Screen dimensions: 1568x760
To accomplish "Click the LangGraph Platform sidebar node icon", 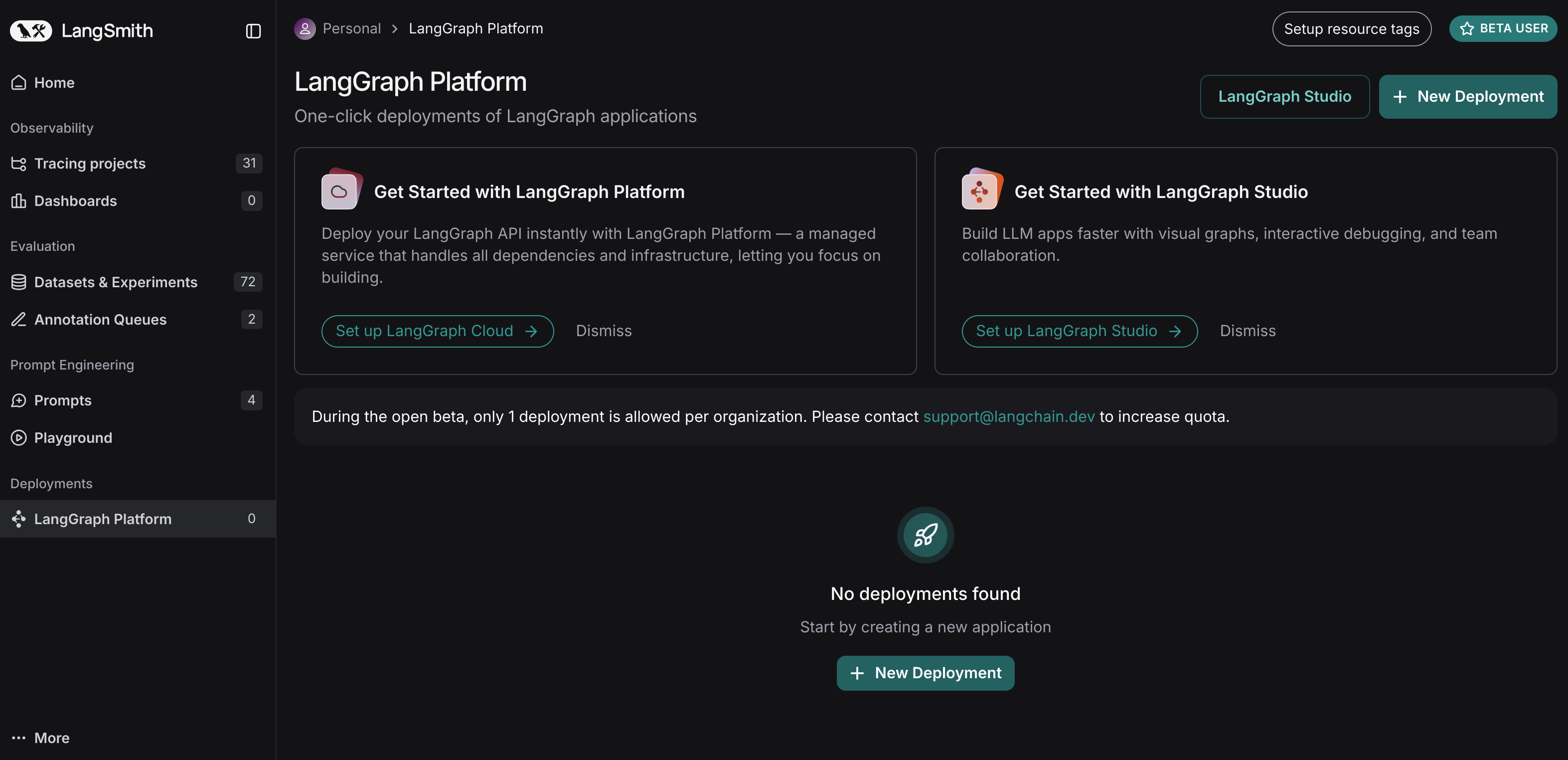I will pyautogui.click(x=19, y=519).
